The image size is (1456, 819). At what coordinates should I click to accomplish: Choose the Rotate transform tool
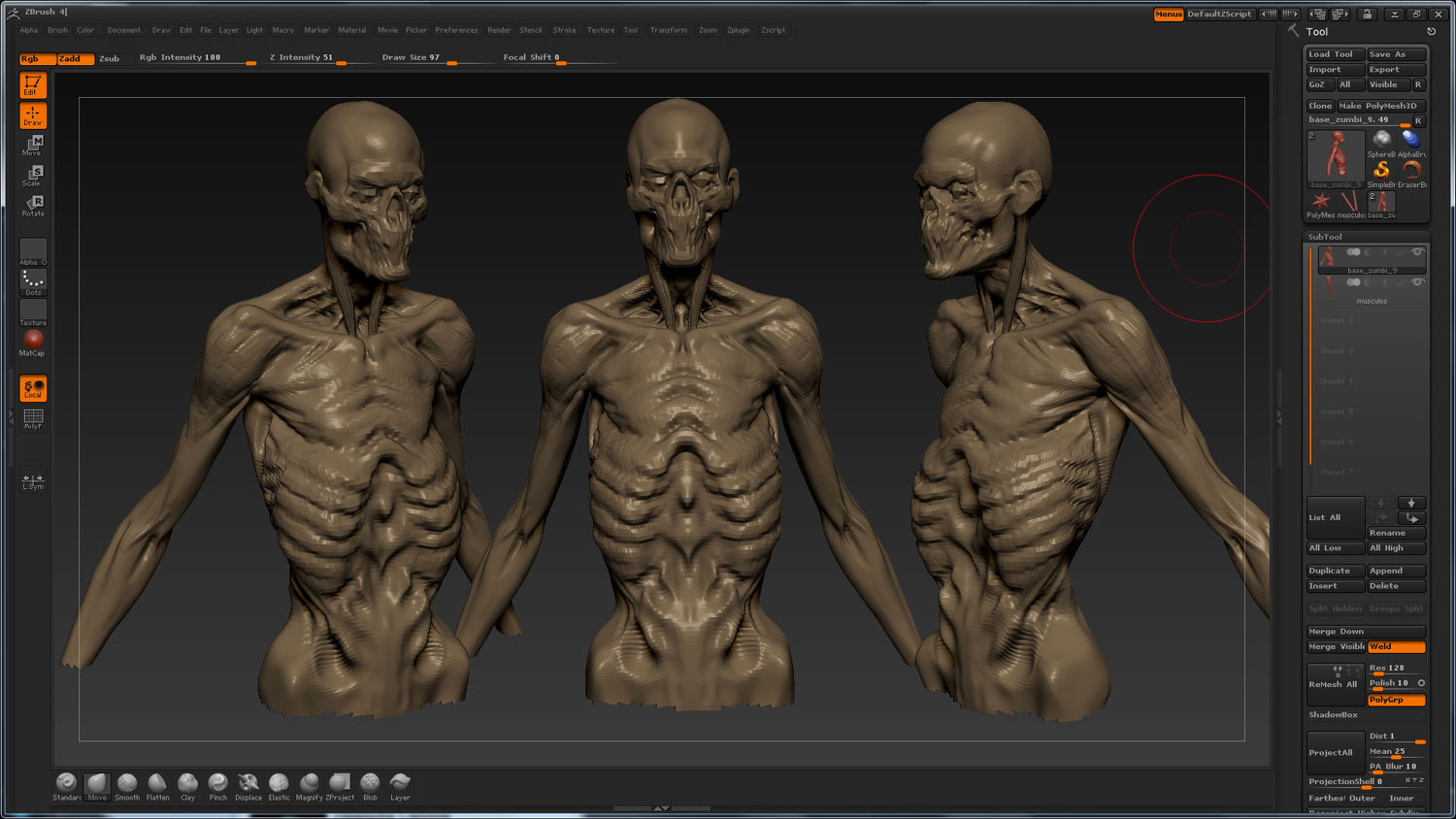(x=33, y=206)
